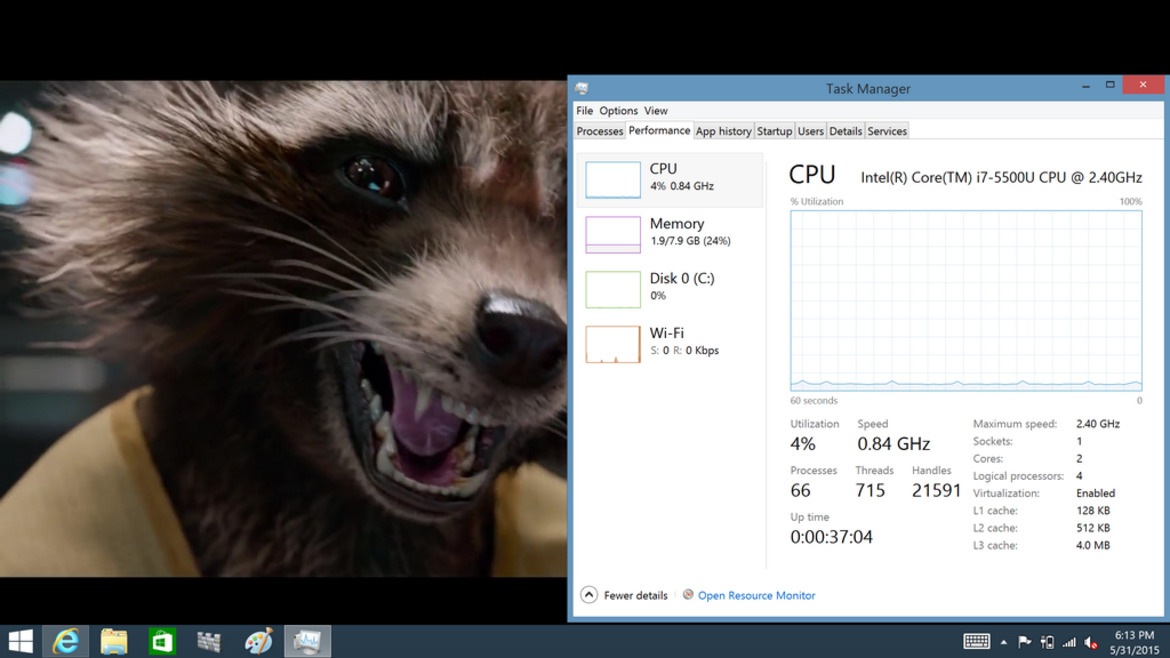
Task: Open the File menu in Task Manager
Action: coord(584,110)
